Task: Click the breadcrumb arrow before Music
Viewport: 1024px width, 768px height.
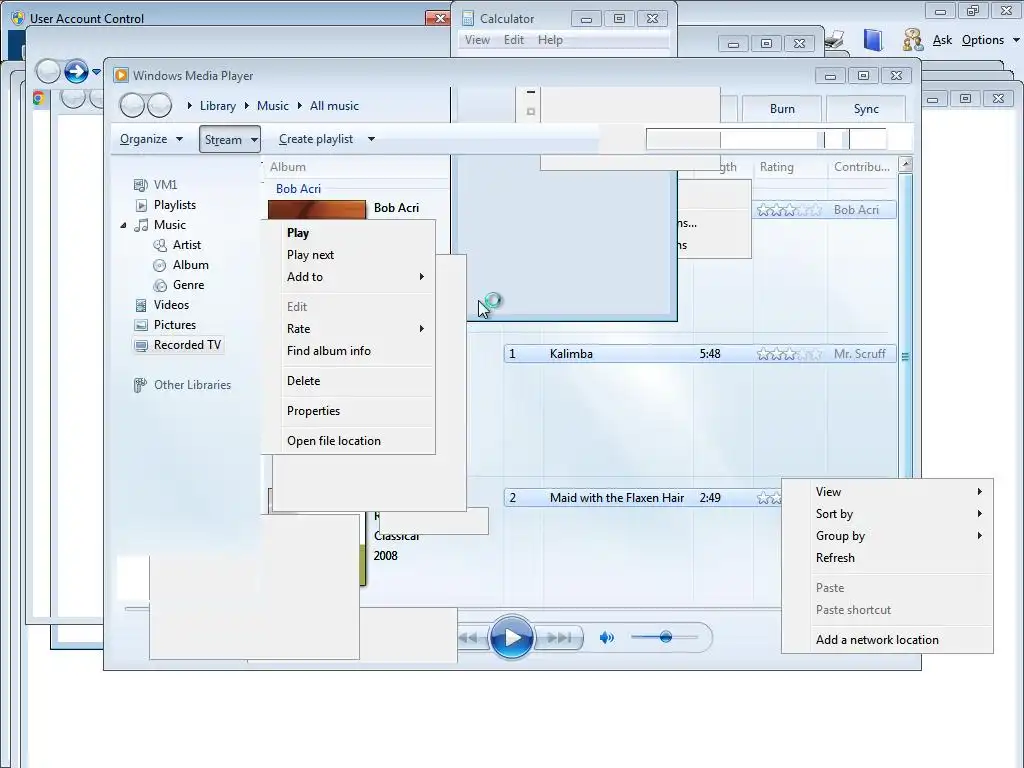Action: click(x=247, y=106)
